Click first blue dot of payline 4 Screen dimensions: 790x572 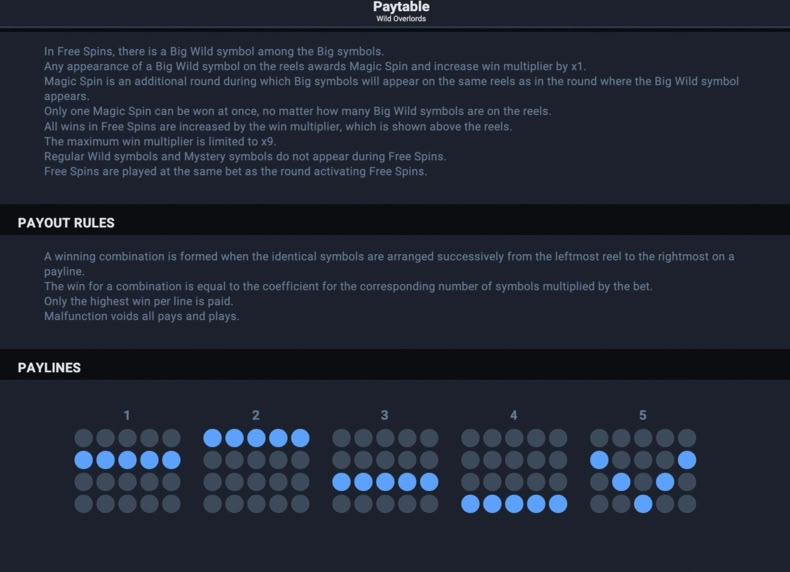coord(471,504)
